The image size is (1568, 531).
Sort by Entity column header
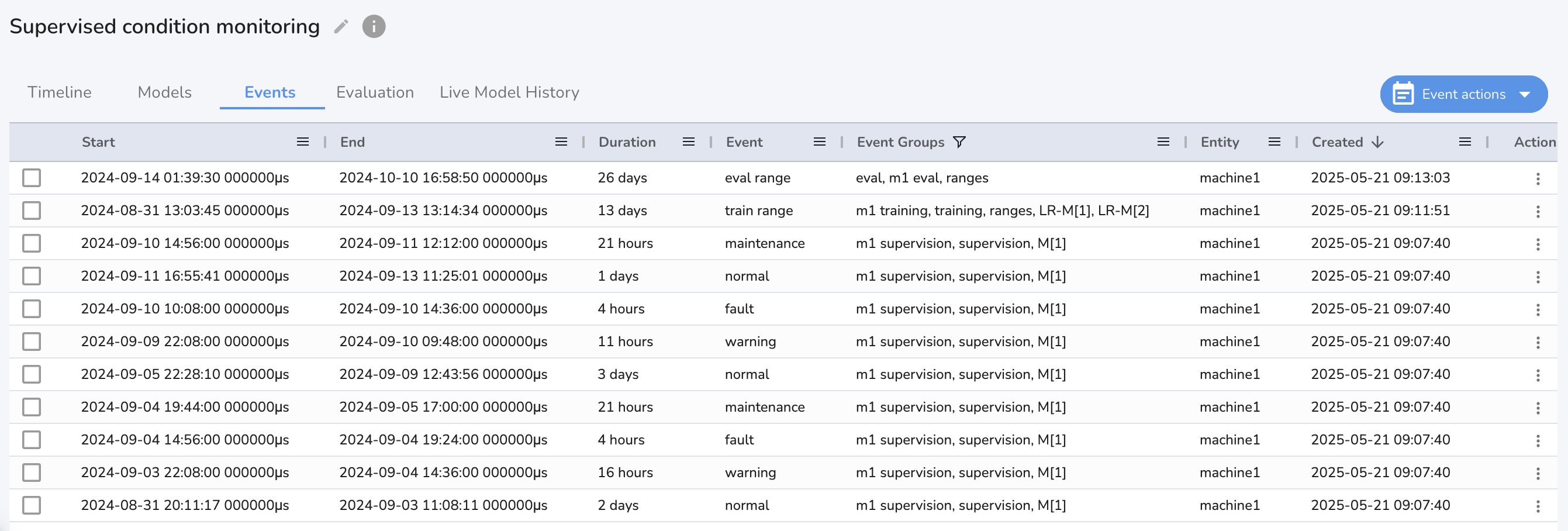[x=1220, y=142]
